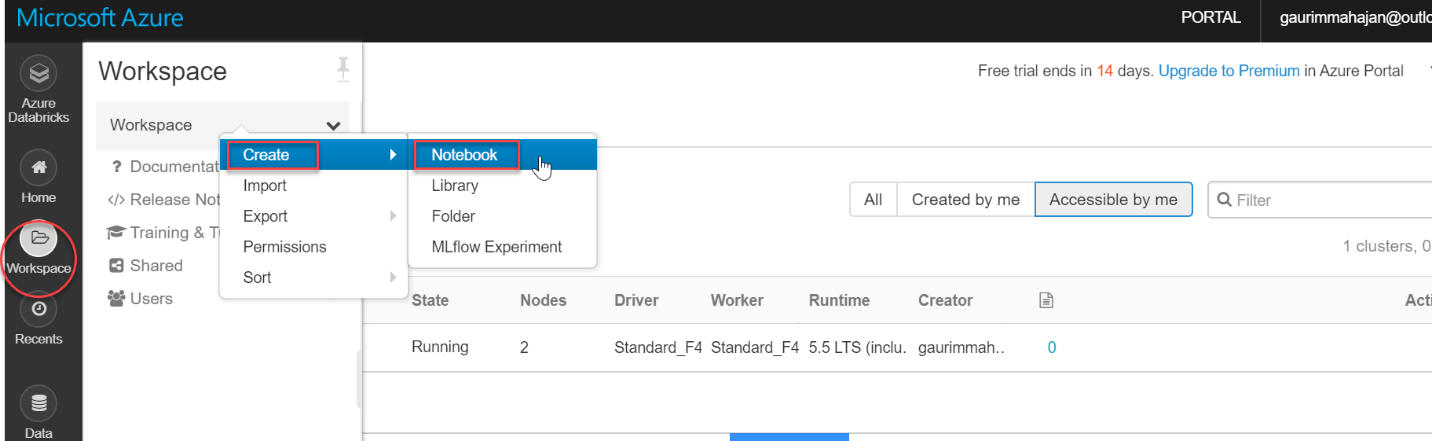Show All clusters filter
Image resolution: width=1432 pixels, height=441 pixels.
click(x=873, y=200)
